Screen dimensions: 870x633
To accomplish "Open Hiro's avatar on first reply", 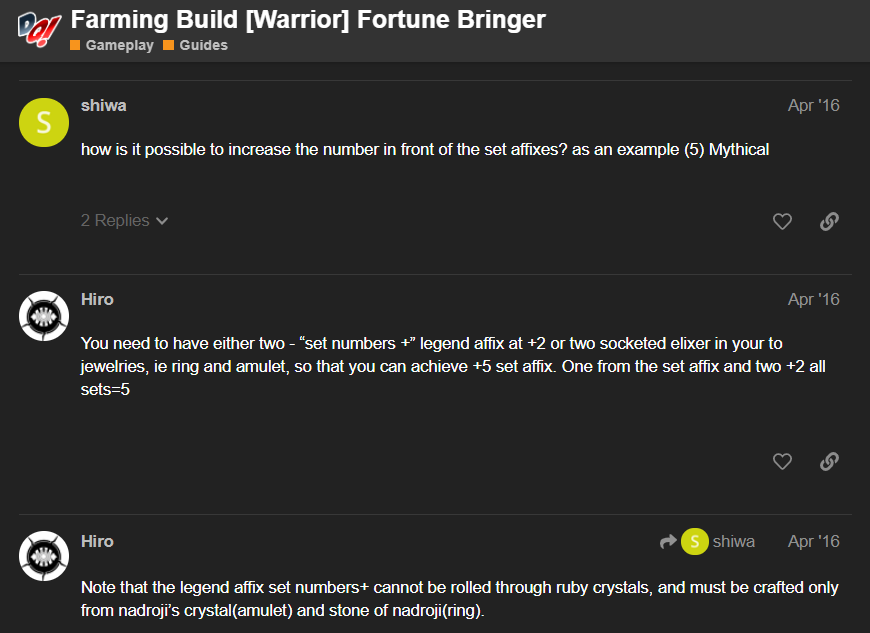I will 44,316.
